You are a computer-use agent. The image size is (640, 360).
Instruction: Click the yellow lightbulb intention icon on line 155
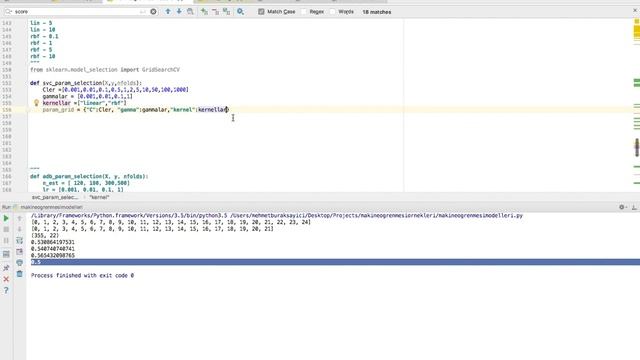coord(36,103)
